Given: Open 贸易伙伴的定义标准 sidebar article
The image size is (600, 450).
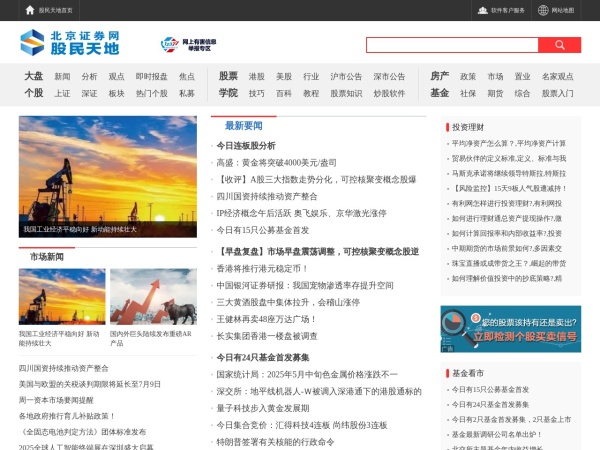Looking at the screenshot, I should tap(509, 158).
